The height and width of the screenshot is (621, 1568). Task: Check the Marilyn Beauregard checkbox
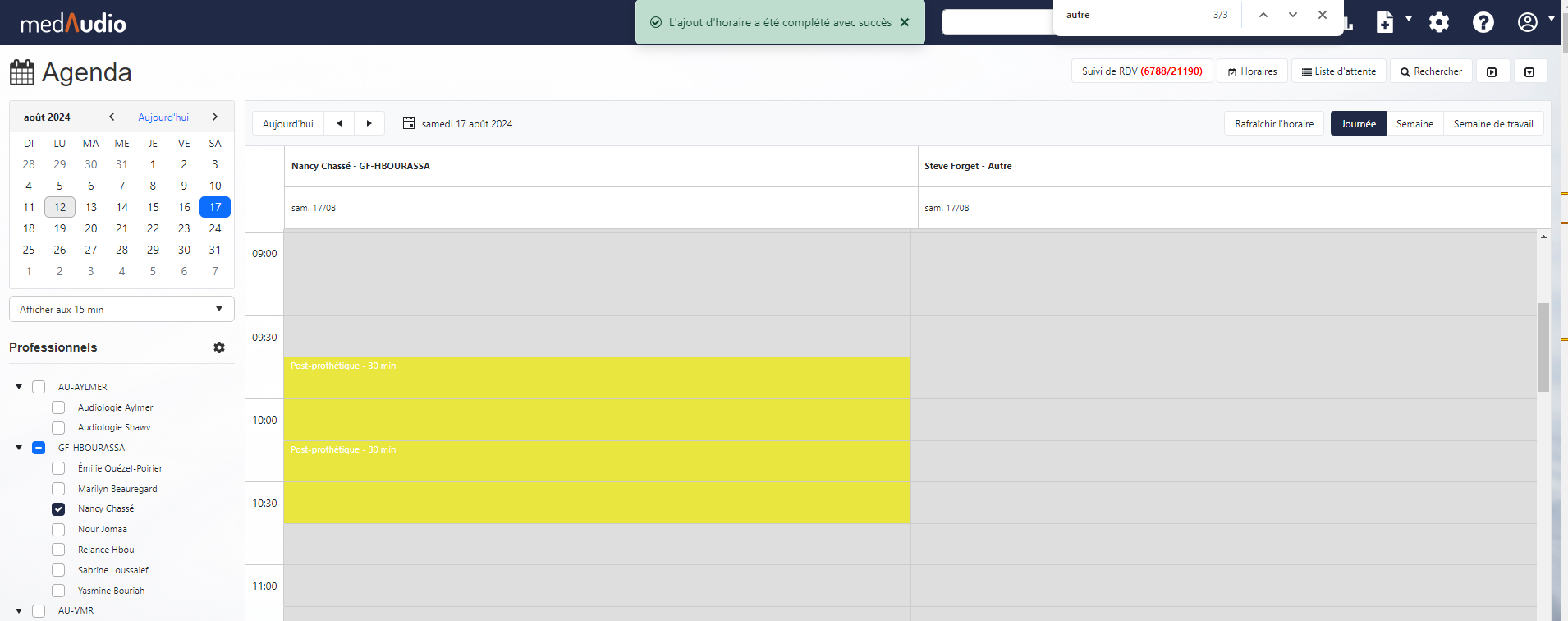click(58, 489)
